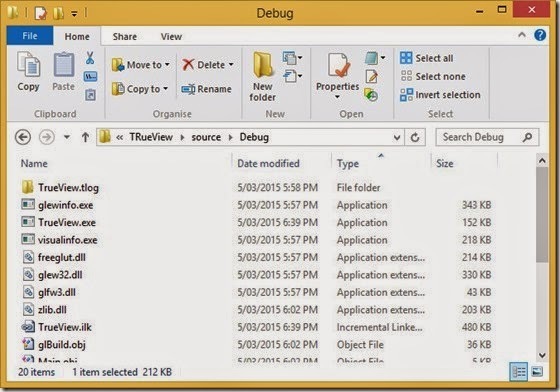
Task: Go back with the left arrow button
Action: click(x=23, y=137)
